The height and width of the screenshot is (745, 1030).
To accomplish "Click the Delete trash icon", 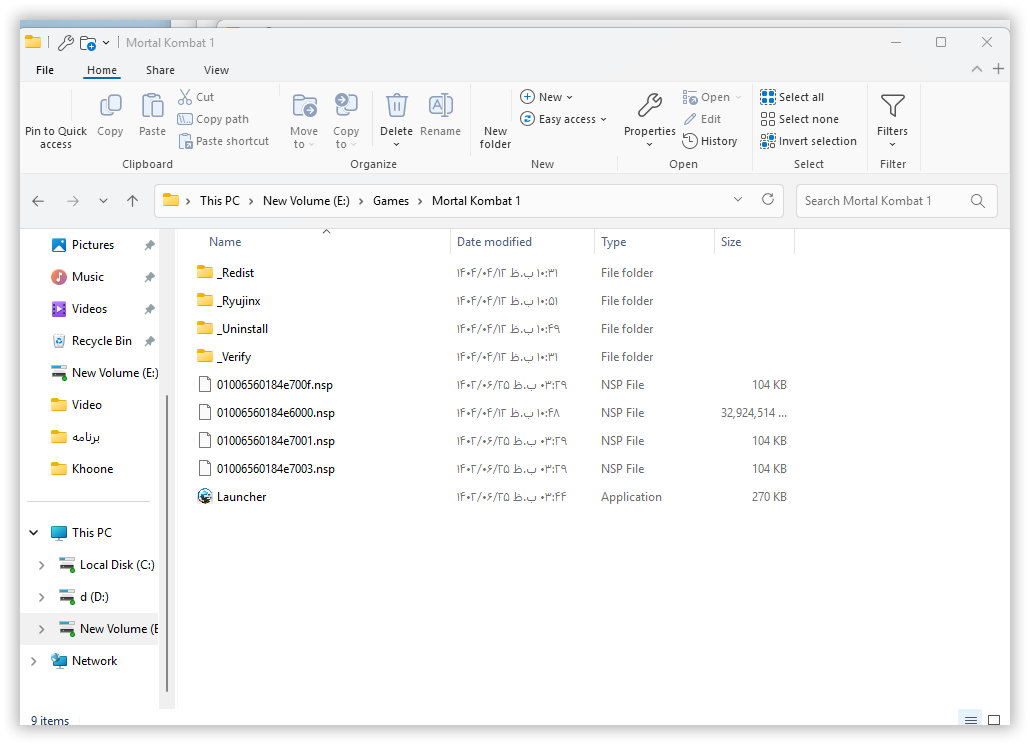I will pos(397,106).
